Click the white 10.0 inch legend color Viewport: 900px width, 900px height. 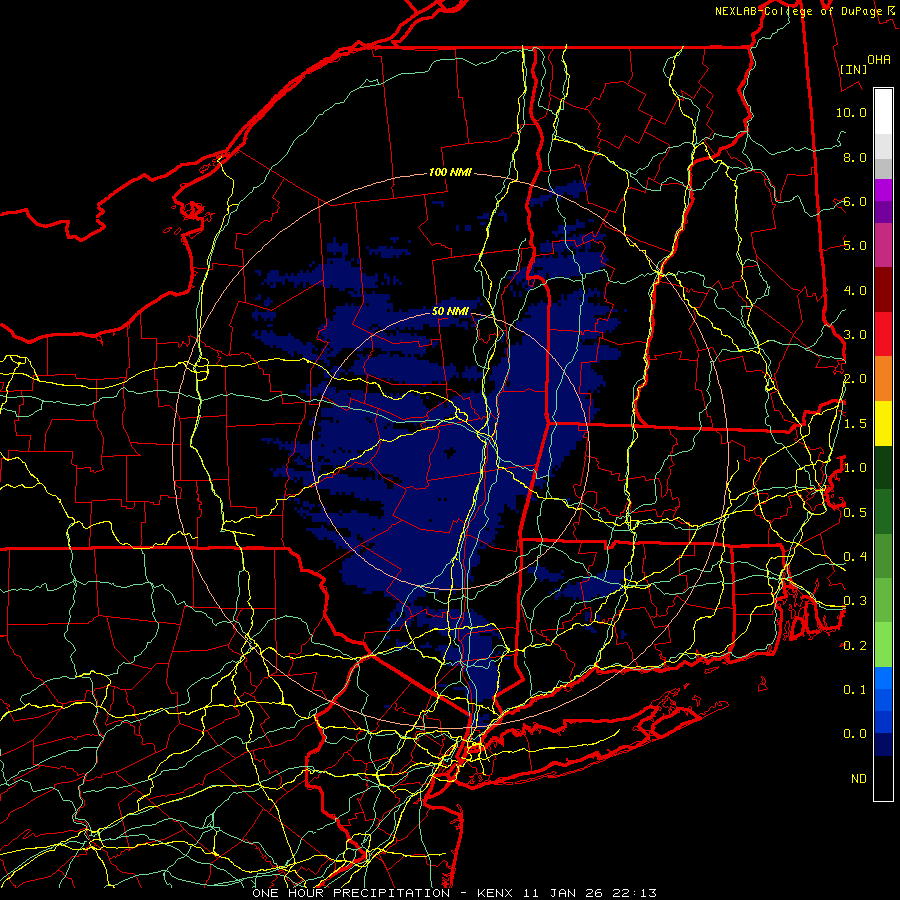tap(883, 112)
